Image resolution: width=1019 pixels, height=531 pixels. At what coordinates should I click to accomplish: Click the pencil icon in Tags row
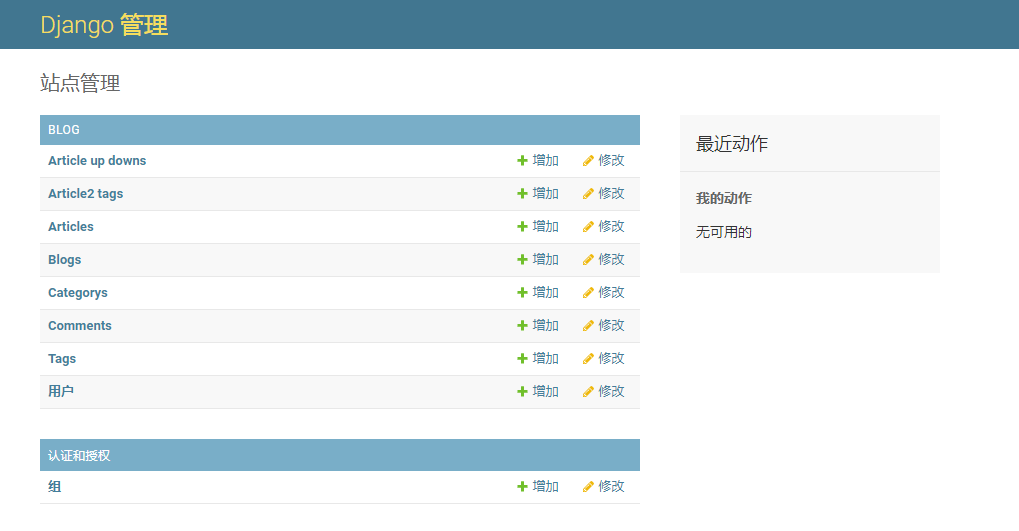[588, 358]
